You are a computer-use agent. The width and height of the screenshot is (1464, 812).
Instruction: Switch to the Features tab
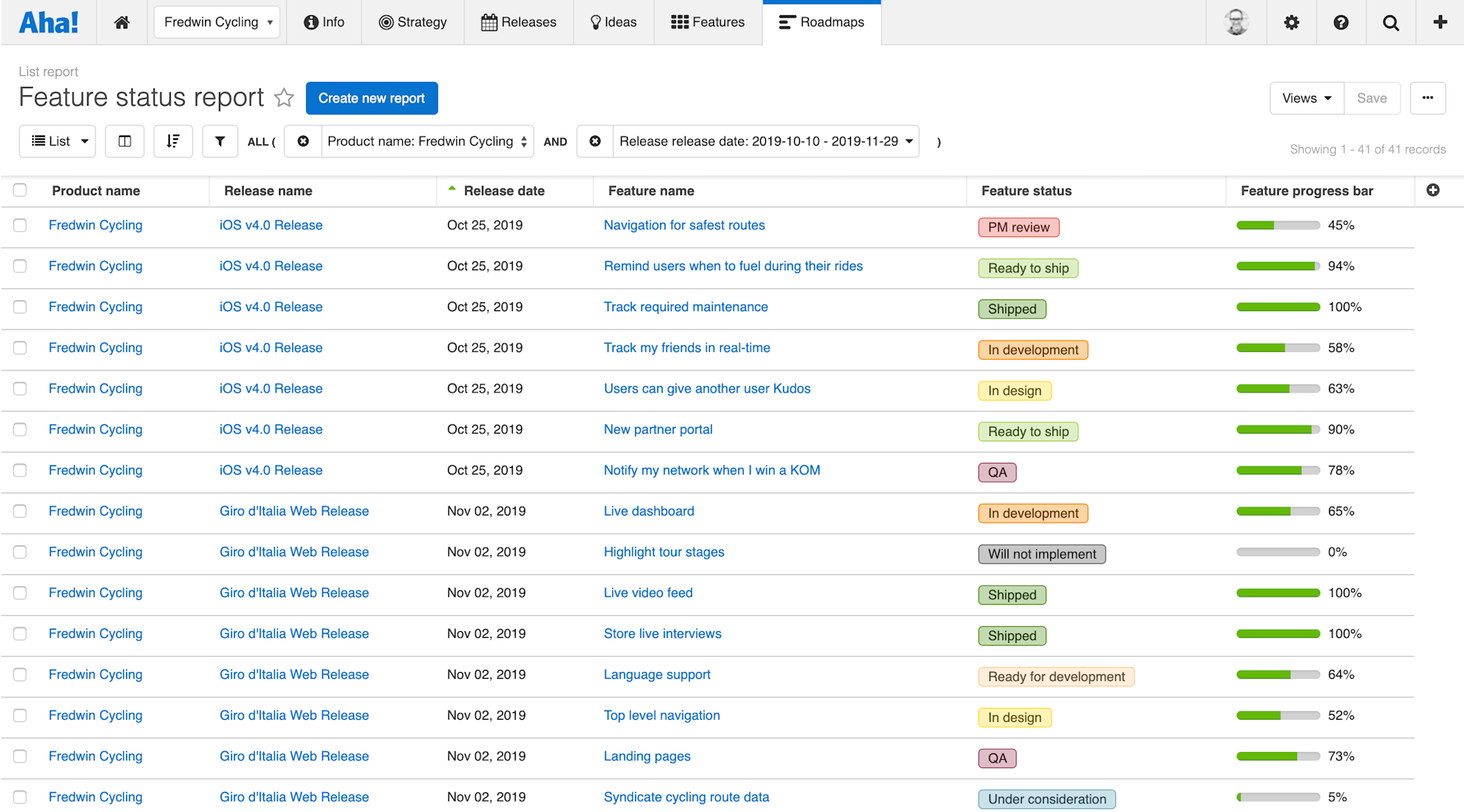[707, 22]
